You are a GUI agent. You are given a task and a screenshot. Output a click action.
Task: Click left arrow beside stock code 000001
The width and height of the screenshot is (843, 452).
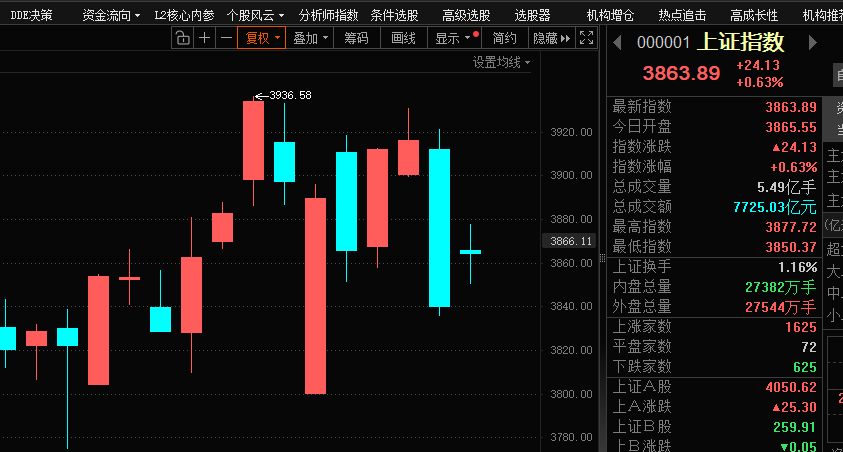(x=617, y=42)
